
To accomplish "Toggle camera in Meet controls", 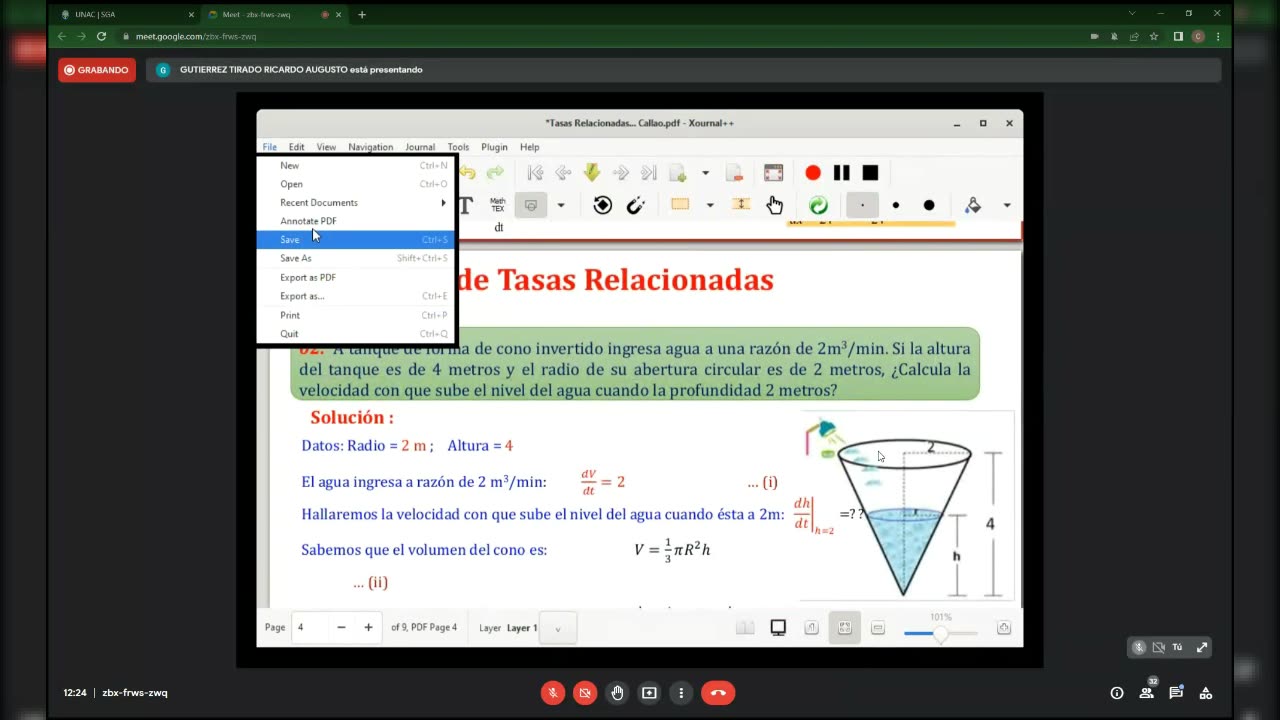I will (585, 692).
